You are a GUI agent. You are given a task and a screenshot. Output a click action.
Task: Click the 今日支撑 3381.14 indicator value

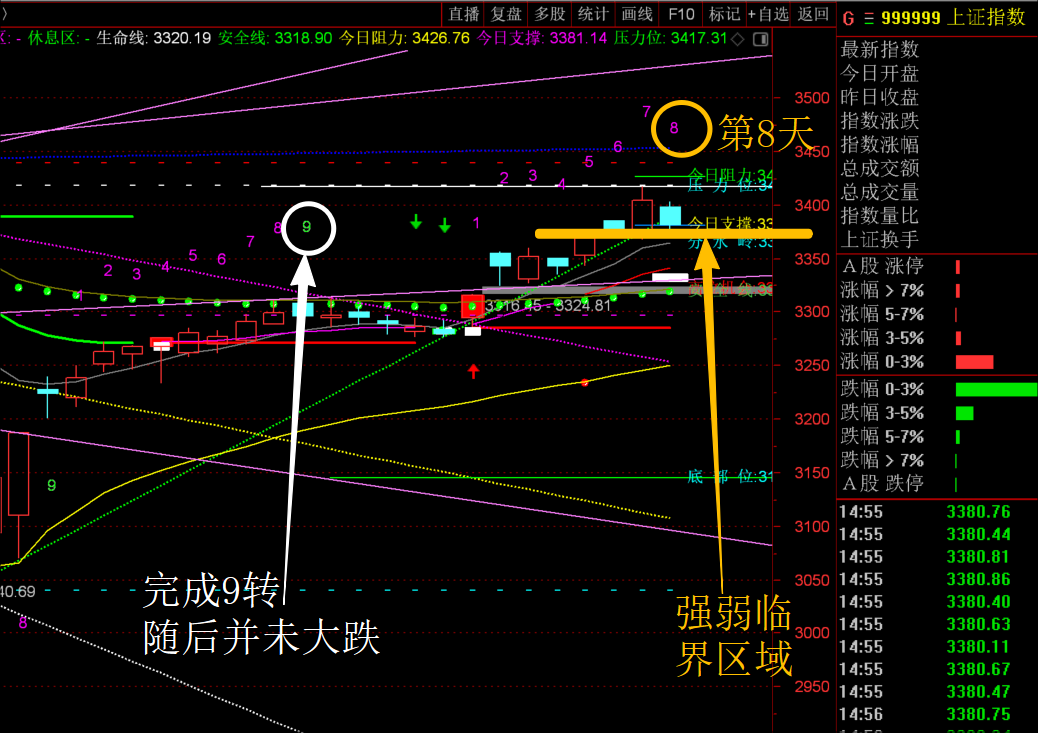542,38
